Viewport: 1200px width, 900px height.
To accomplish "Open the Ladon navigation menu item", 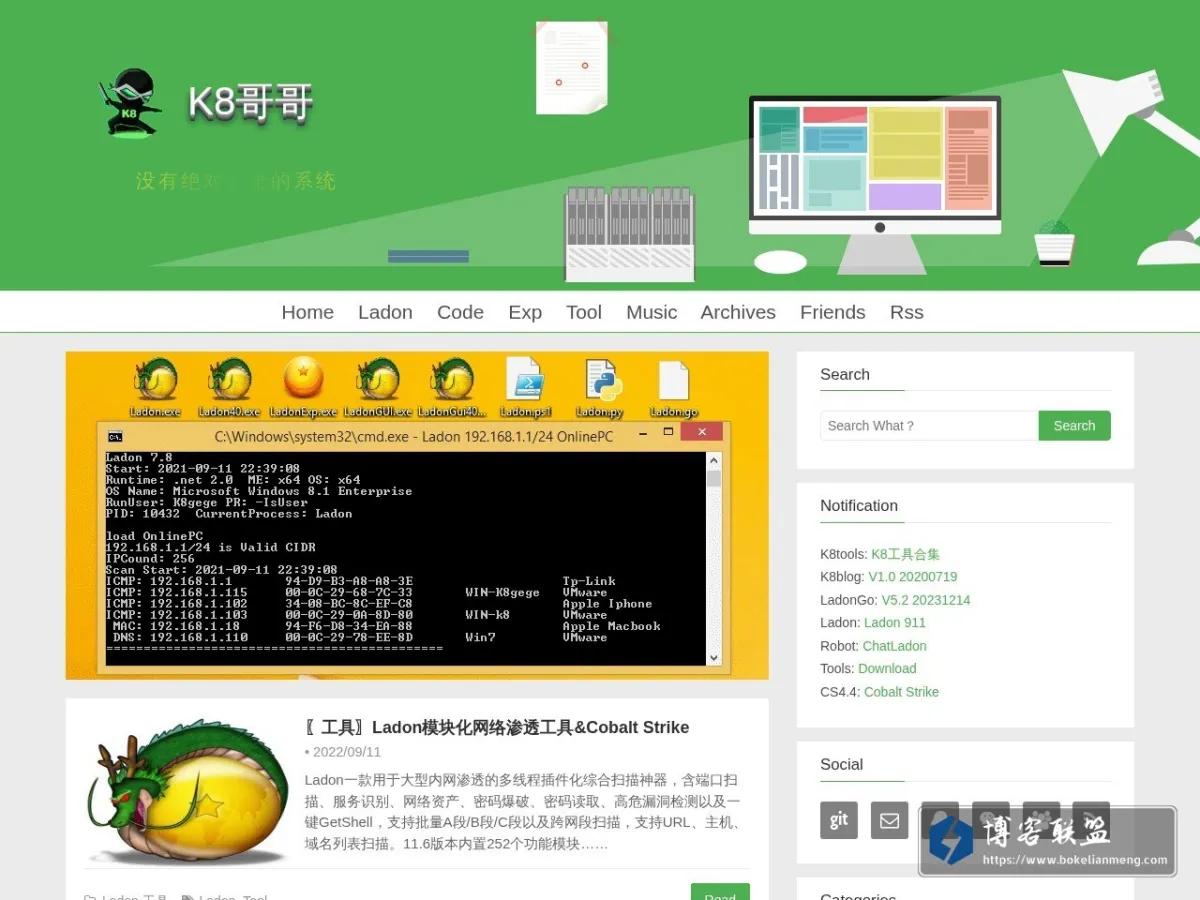I will (385, 312).
